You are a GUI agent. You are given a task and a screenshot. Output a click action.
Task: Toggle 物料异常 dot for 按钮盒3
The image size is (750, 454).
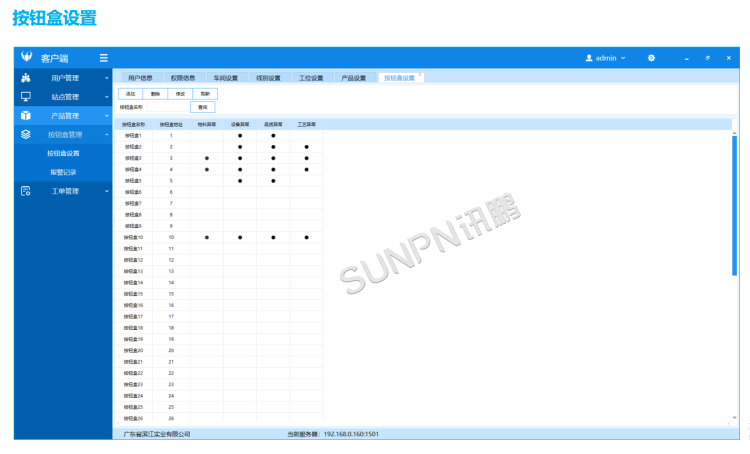[x=206, y=158]
